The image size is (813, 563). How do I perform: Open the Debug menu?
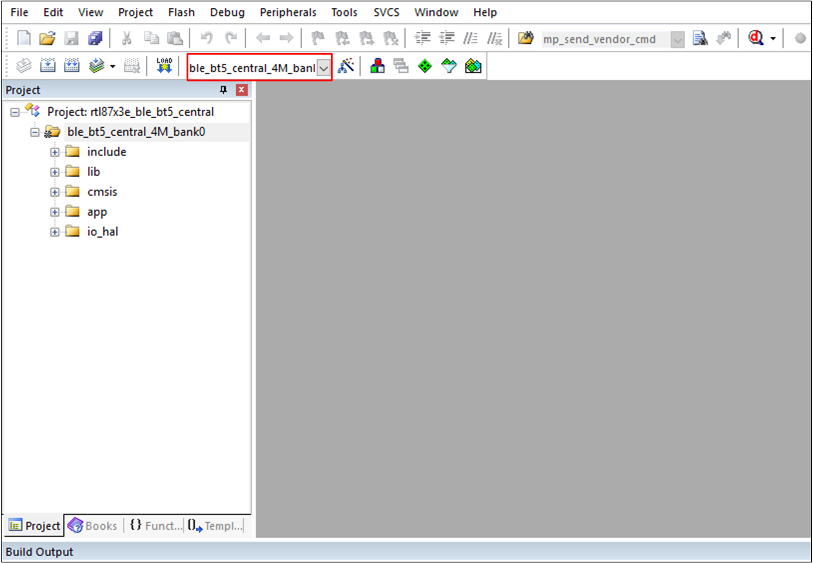pos(227,12)
